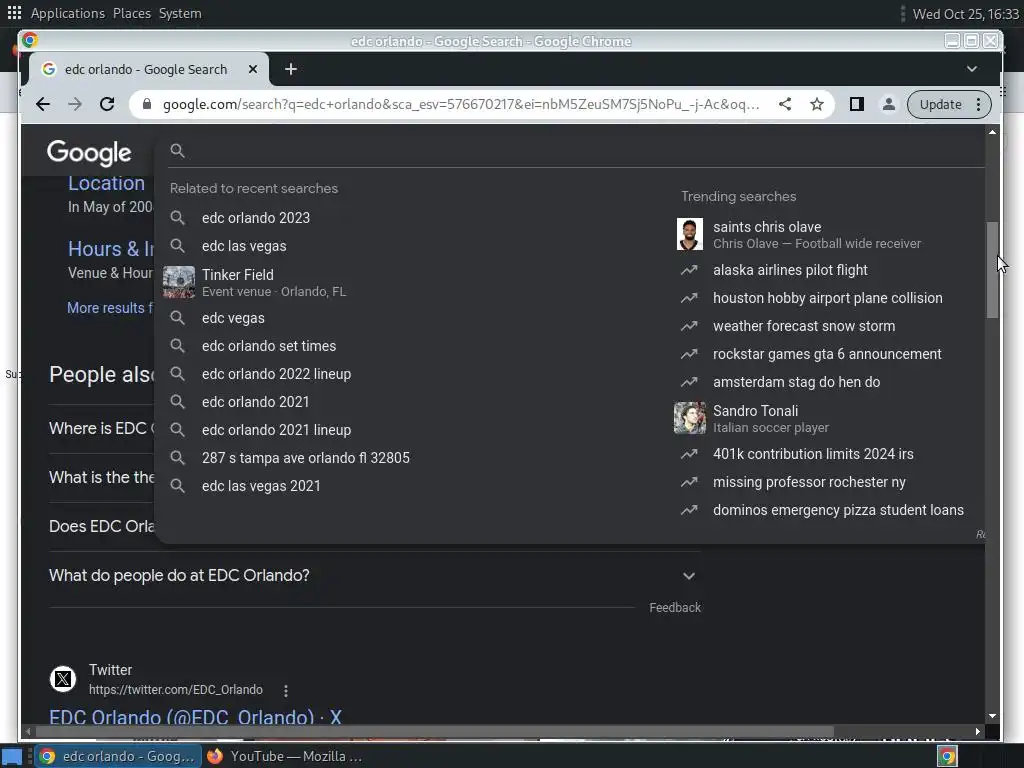The width and height of the screenshot is (1024, 768).
Task: Open EDC Orlando (@EDC_Orlando) X result link
Action: coord(195,718)
